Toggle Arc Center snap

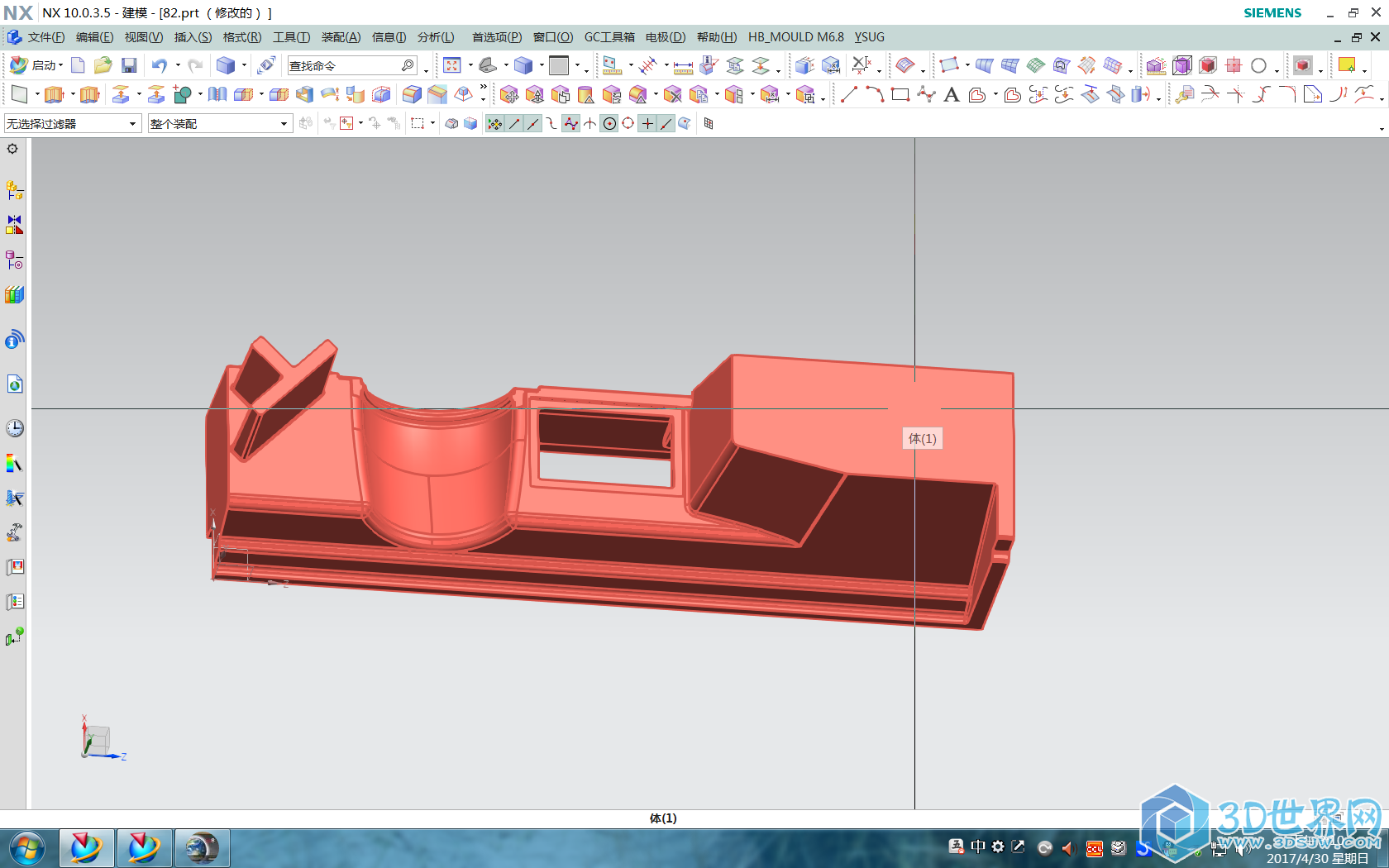(x=609, y=124)
